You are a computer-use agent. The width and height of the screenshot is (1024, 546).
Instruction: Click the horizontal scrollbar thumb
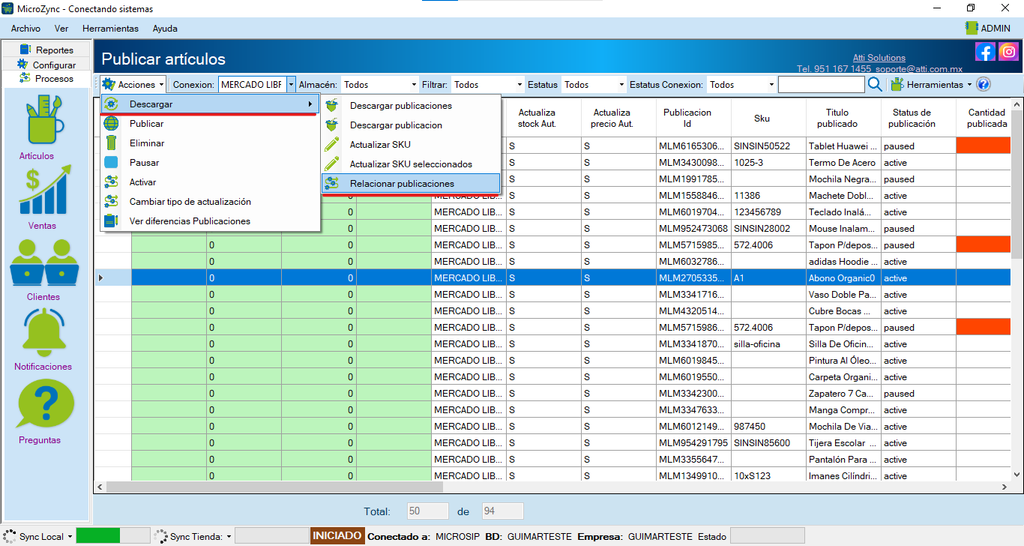click(274, 487)
